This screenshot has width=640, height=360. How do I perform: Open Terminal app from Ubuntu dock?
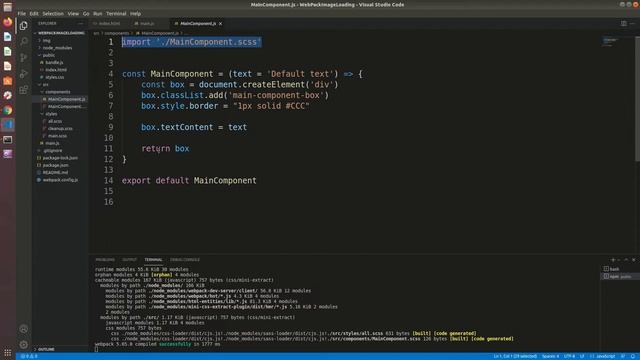[8, 140]
